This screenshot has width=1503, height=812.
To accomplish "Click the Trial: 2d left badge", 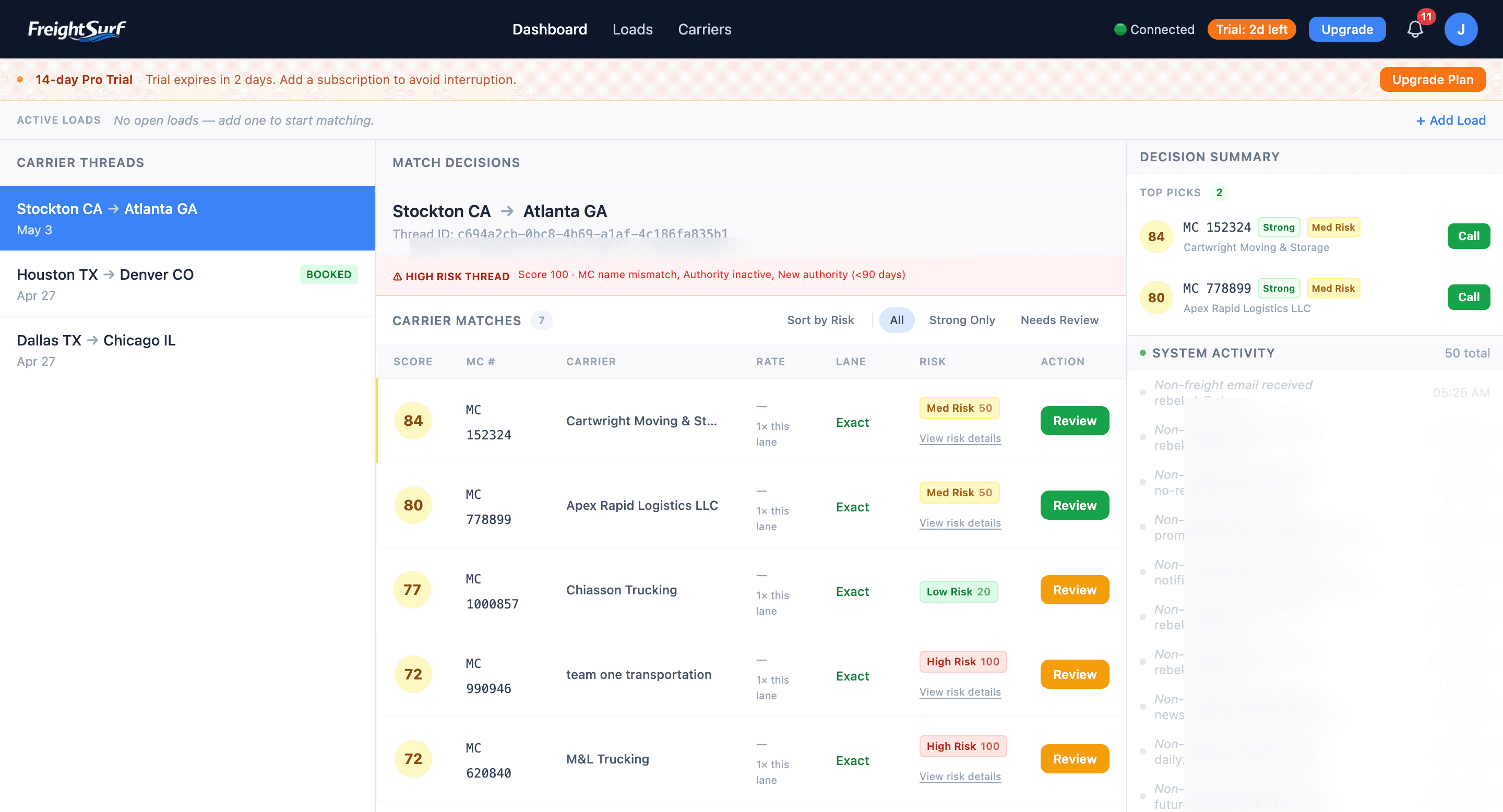I will 1251,29.
